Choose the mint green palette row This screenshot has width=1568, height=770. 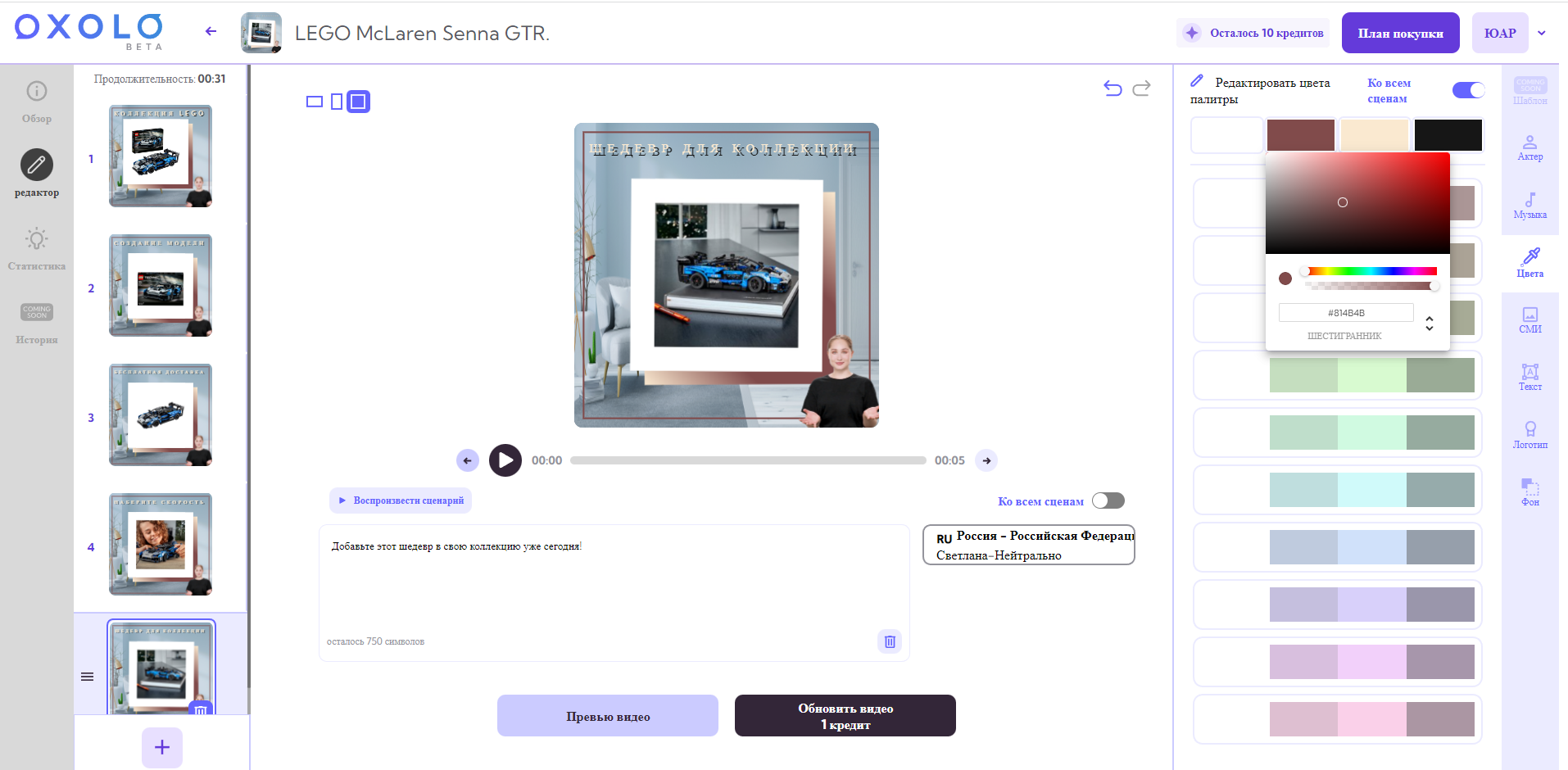tap(1338, 433)
